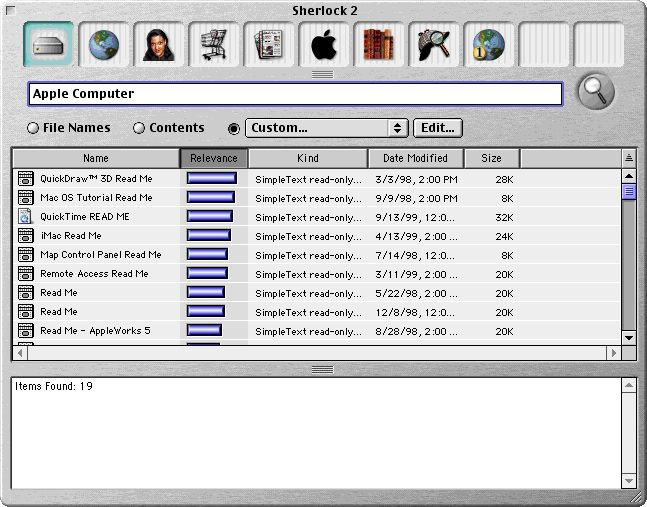Screen dimensions: 647x507
Task: Open the My Channel detective hat icon
Action: (x=434, y=45)
